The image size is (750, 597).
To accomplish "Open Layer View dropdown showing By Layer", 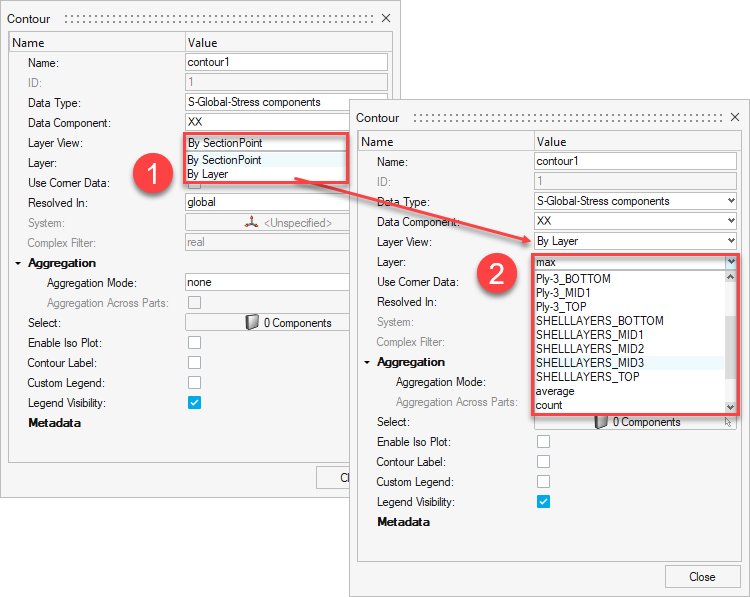I will (635, 241).
